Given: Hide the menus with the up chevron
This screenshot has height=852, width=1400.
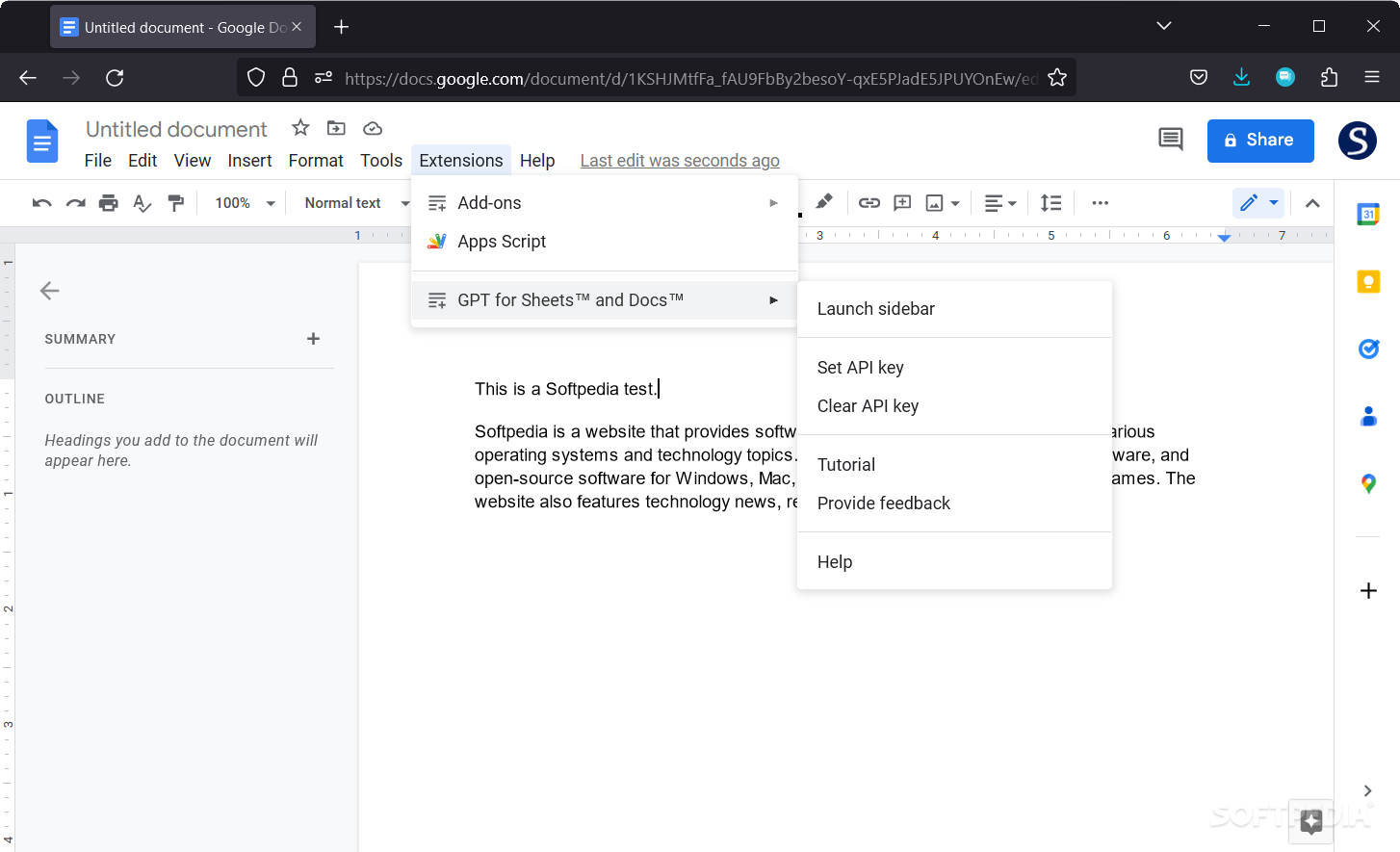Looking at the screenshot, I should click(x=1312, y=203).
